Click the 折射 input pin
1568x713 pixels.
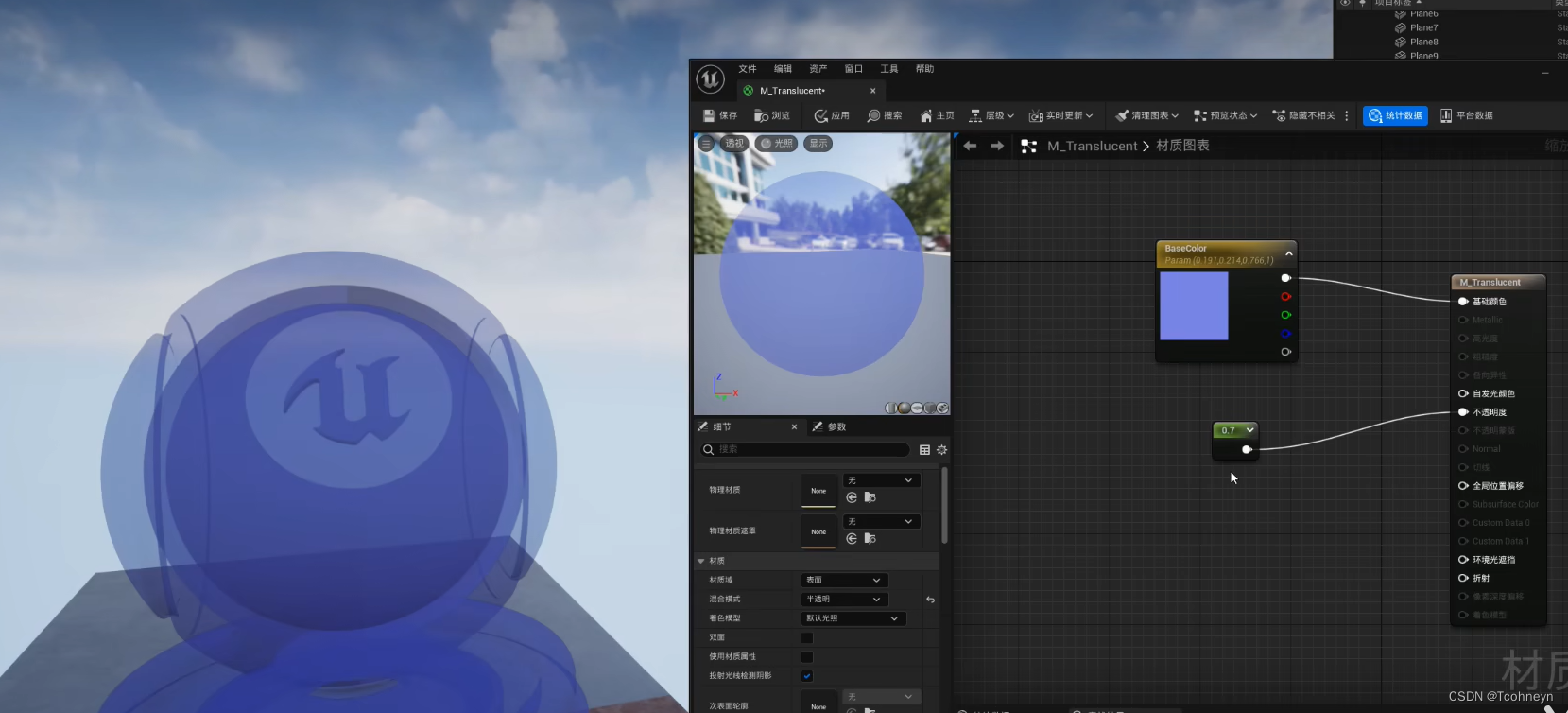click(x=1463, y=578)
